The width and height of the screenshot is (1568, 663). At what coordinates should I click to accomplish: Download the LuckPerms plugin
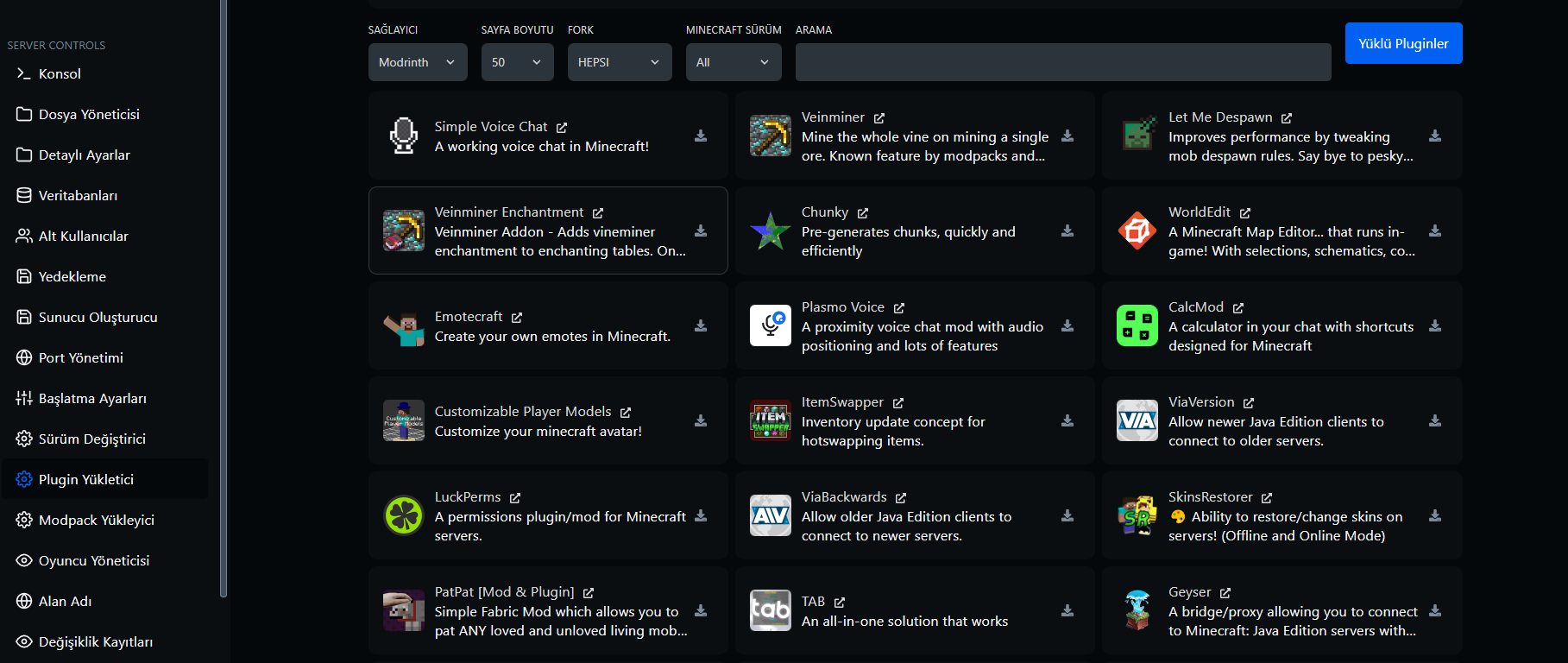(701, 515)
